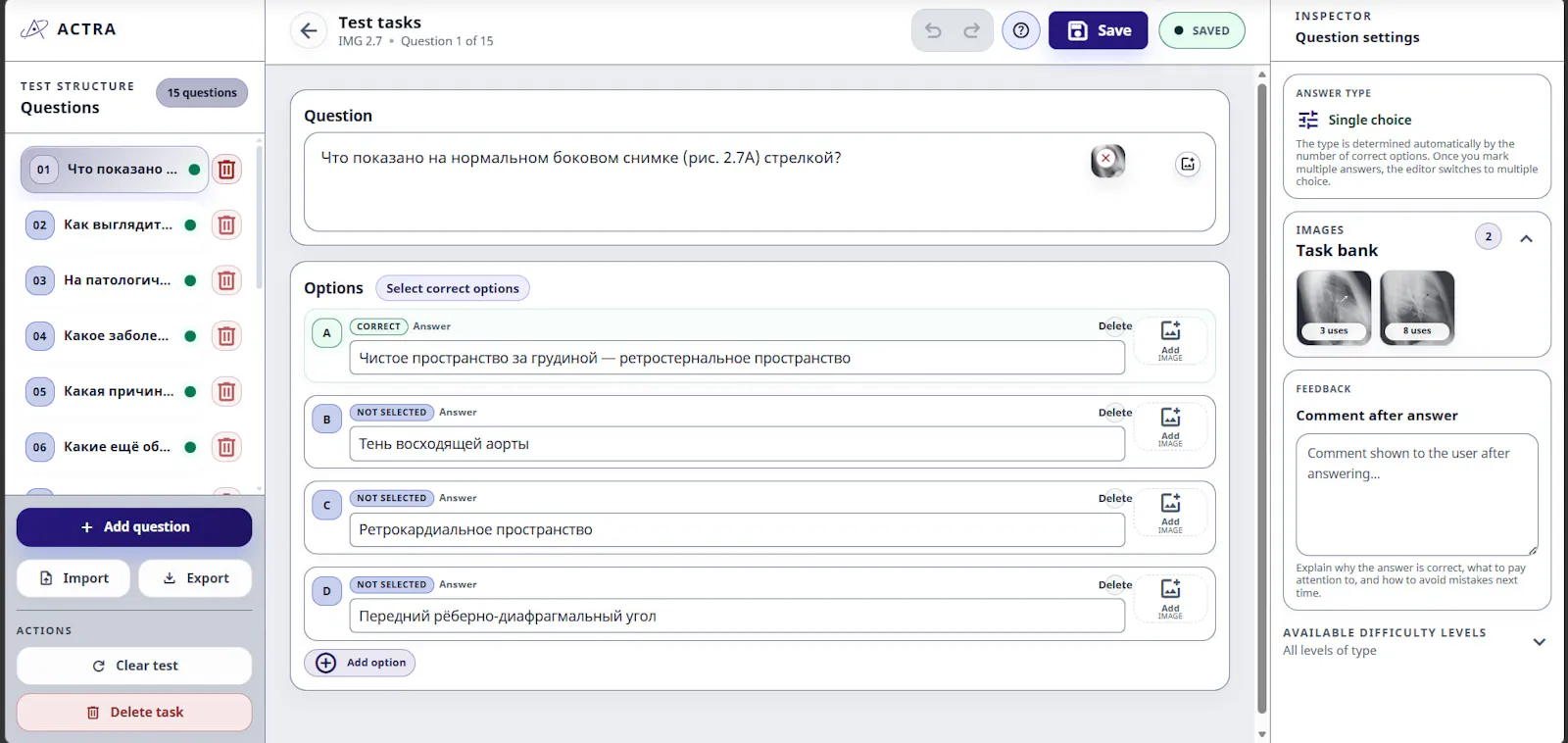Edit the question text field

click(x=759, y=182)
